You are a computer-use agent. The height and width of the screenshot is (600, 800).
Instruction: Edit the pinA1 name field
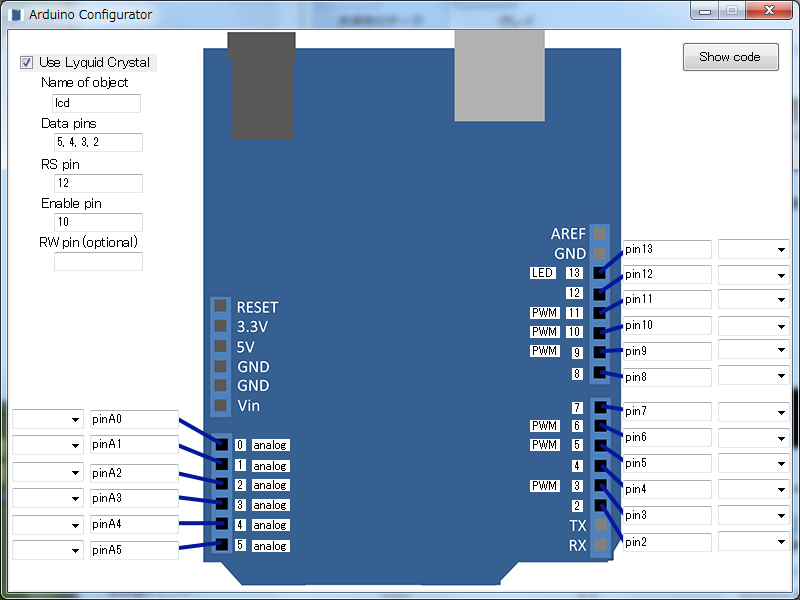[134, 444]
